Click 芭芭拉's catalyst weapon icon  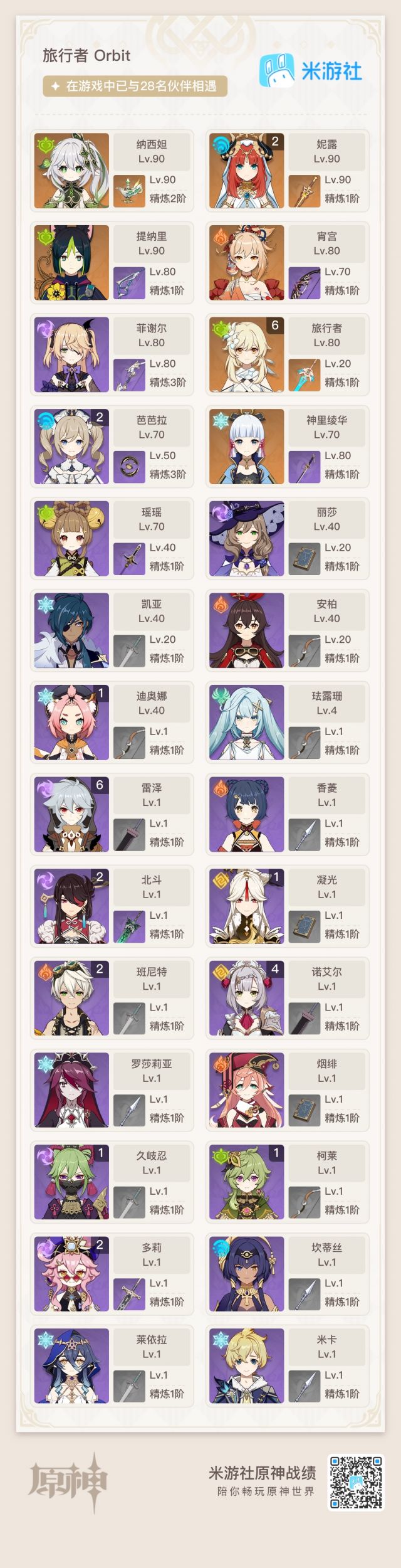(x=130, y=467)
